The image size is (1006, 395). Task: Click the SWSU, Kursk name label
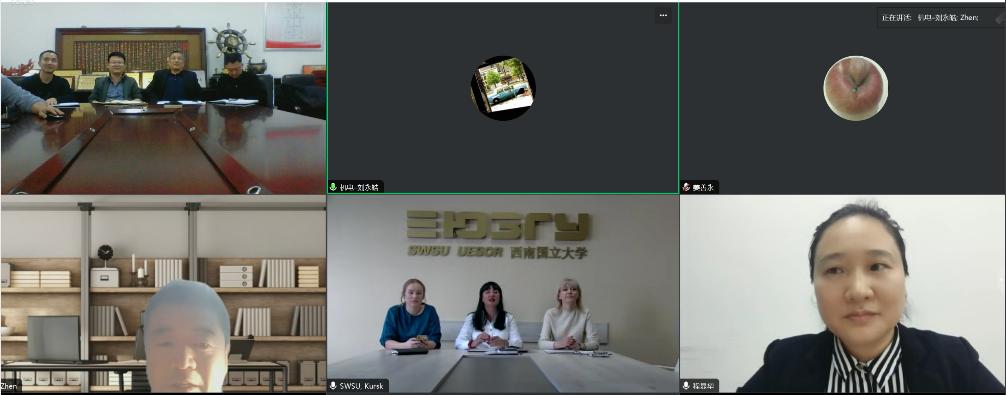362,385
